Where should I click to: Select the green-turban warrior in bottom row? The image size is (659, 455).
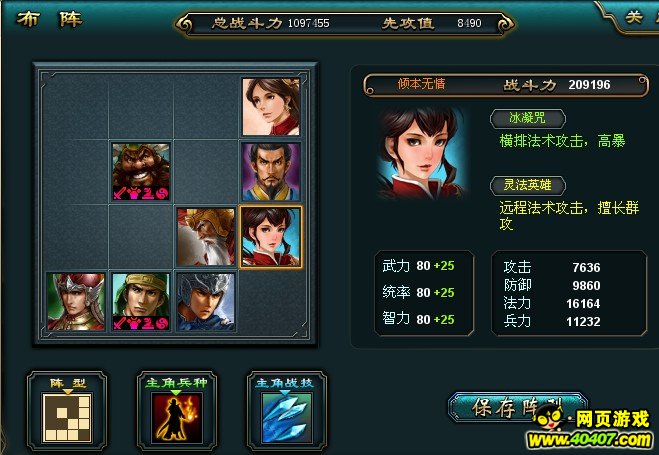pos(141,302)
